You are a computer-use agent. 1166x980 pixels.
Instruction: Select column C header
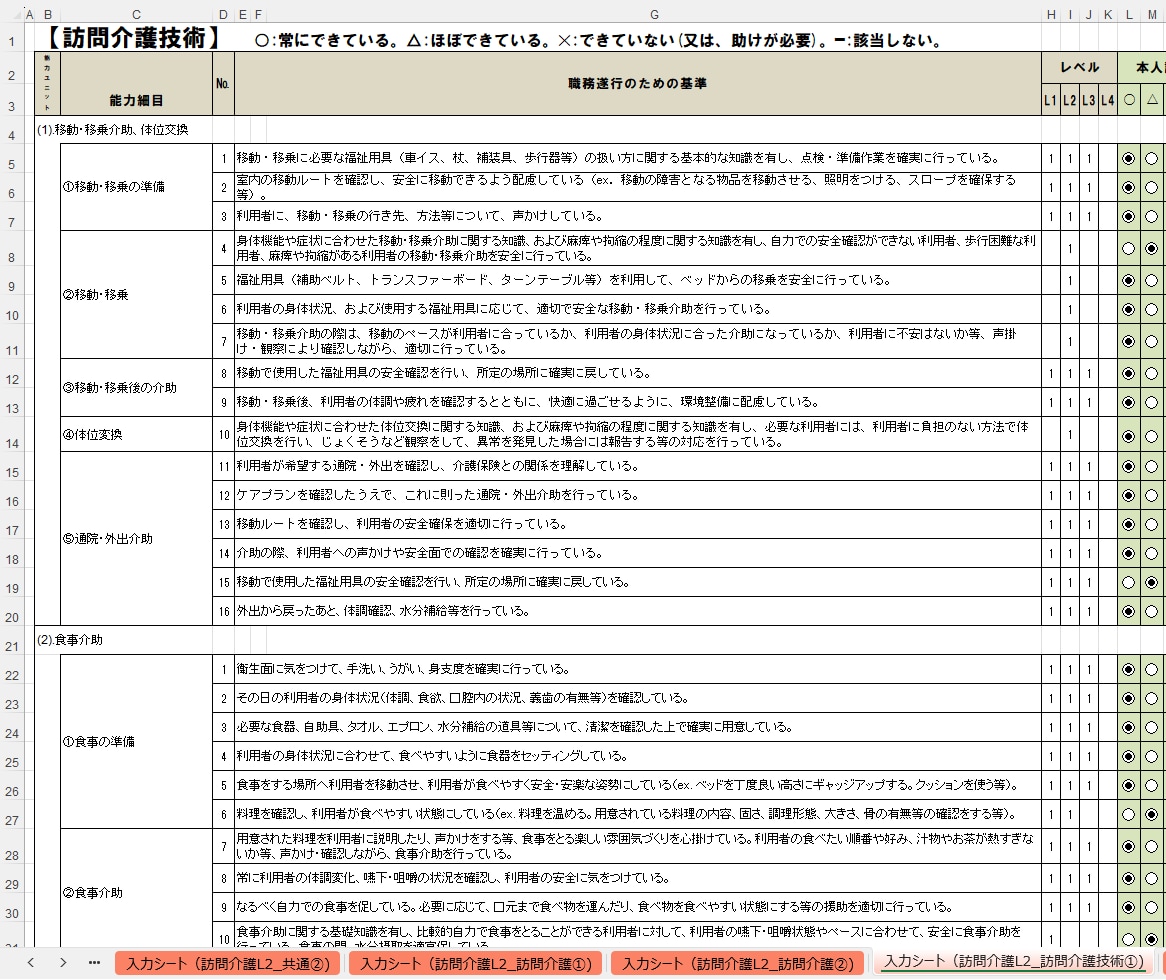pos(136,14)
